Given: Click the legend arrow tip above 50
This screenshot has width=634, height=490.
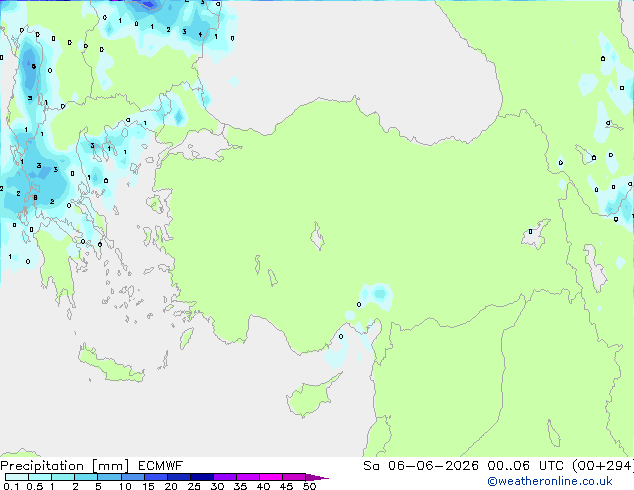Looking at the screenshot, I should coord(317,477).
